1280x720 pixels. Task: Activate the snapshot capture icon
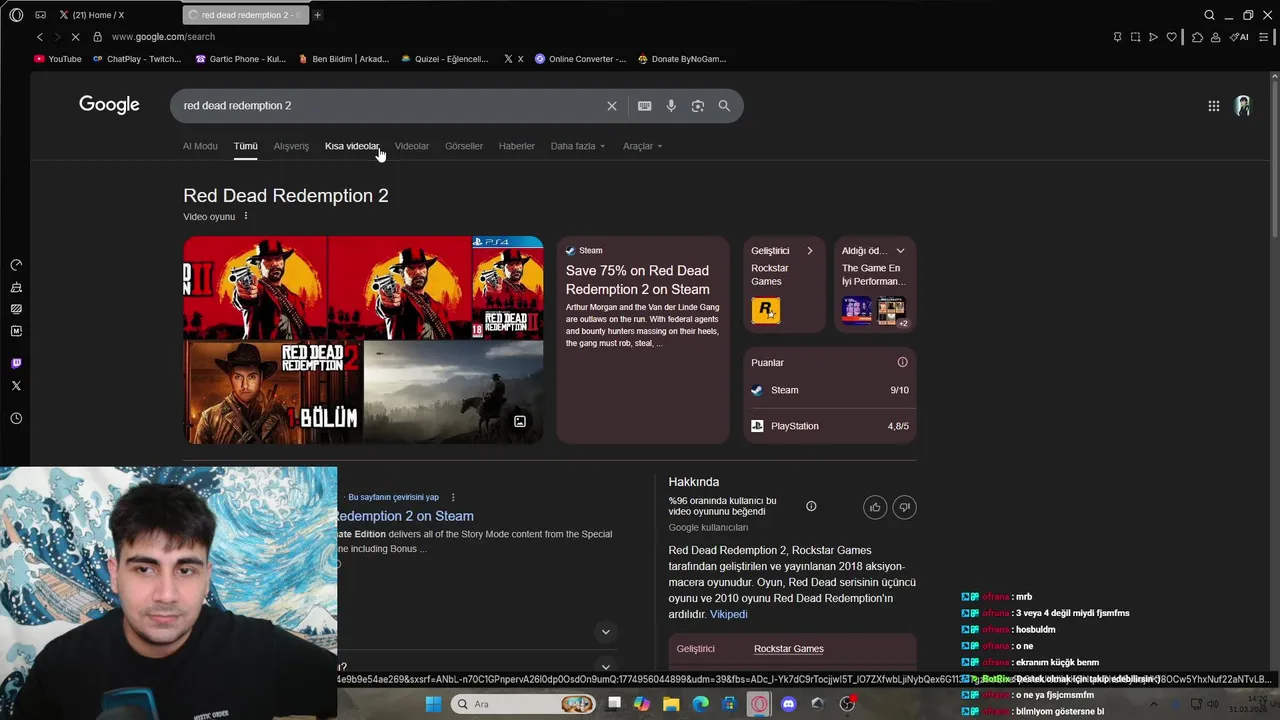coord(1135,37)
